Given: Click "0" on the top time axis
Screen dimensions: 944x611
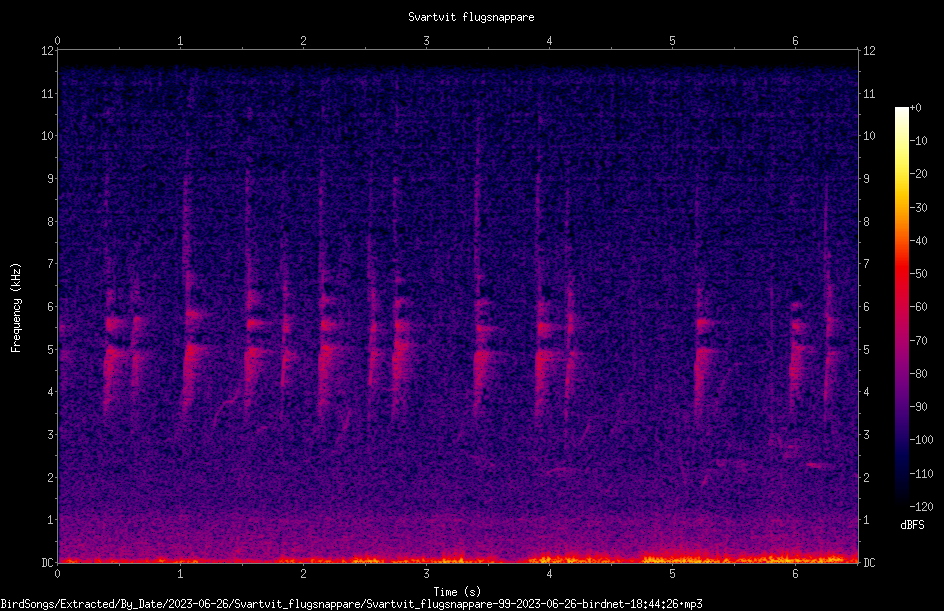Looking at the screenshot, I should tap(57, 41).
